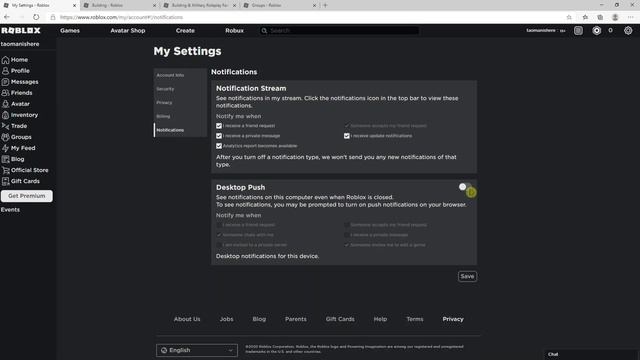640x360 pixels.
Task: Select the Notifications settings tab
Action: coord(180,130)
